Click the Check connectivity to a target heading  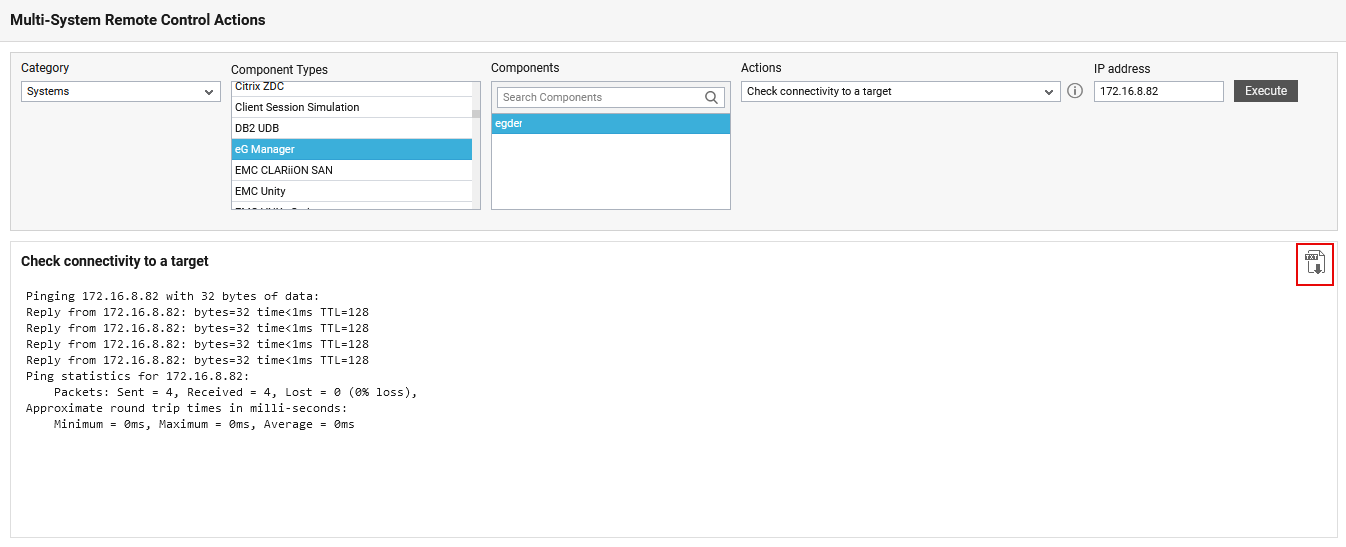pos(115,261)
